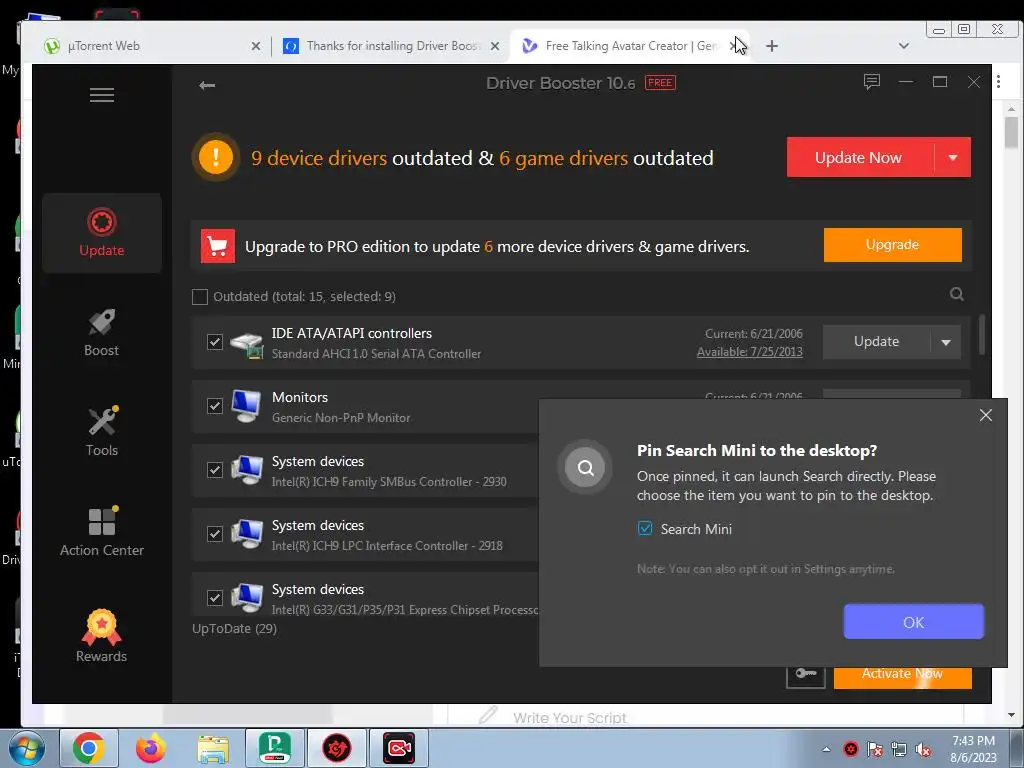Switch to Free Talking Avatar Creator tab
Viewport: 1024px width, 768px height.
(628, 46)
